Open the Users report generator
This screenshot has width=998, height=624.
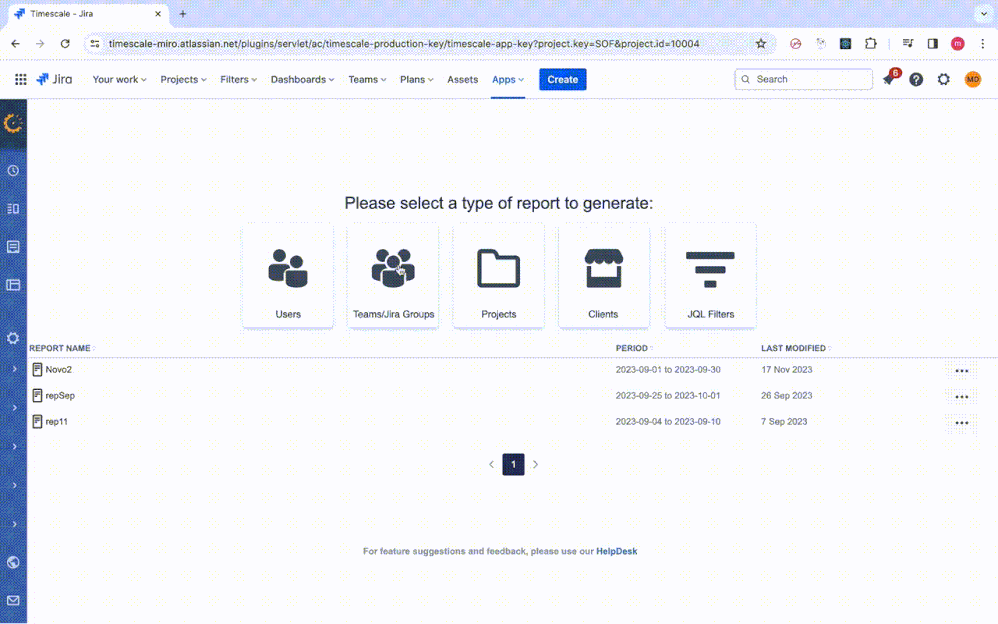pyautogui.click(x=287, y=275)
